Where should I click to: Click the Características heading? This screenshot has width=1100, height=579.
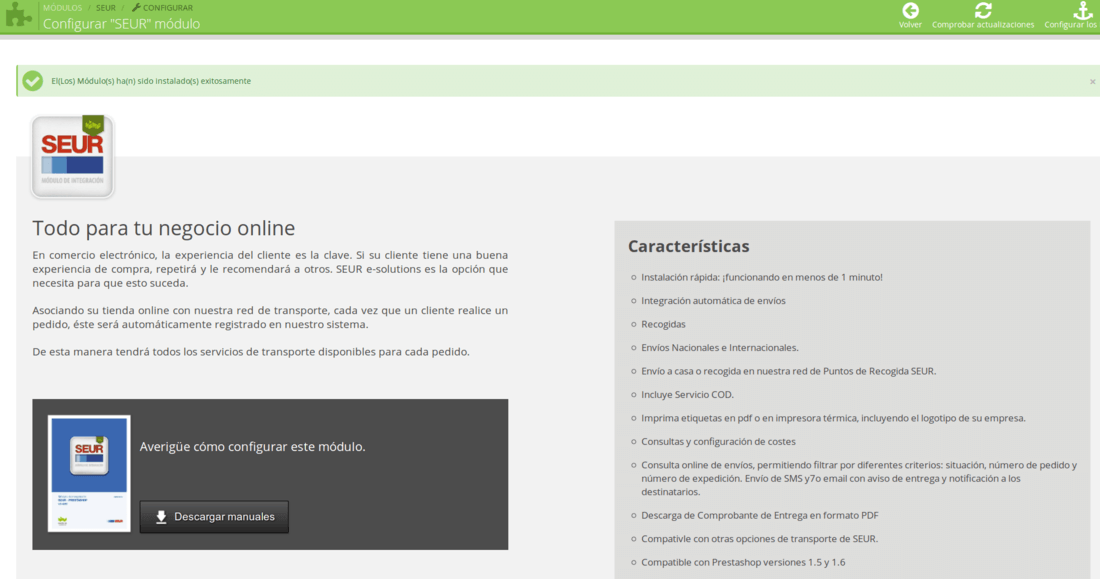pos(688,246)
